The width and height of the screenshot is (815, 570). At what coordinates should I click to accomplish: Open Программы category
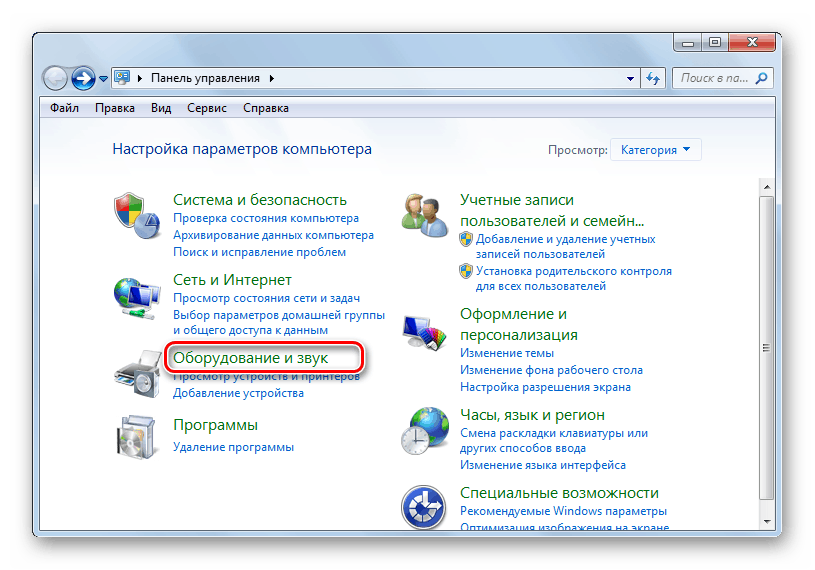click(x=215, y=425)
